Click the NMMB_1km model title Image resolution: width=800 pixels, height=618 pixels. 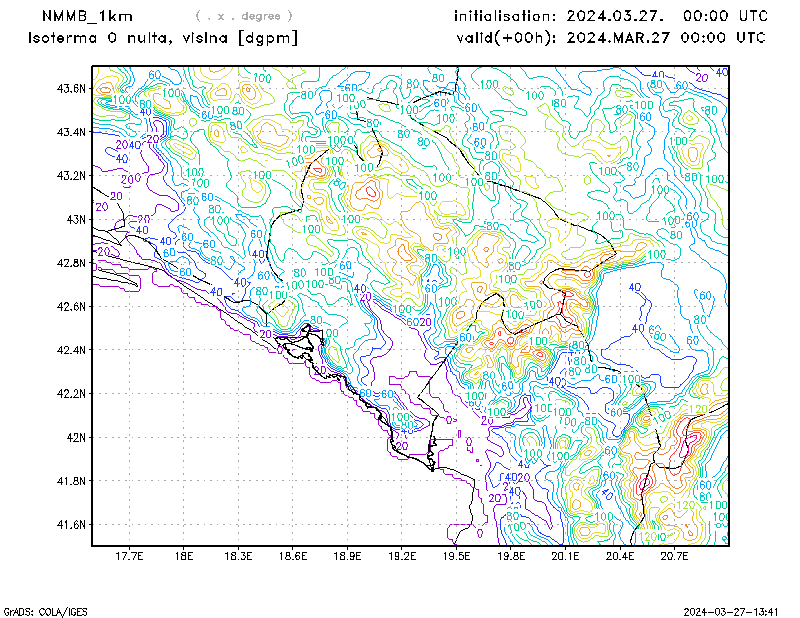tap(87, 16)
